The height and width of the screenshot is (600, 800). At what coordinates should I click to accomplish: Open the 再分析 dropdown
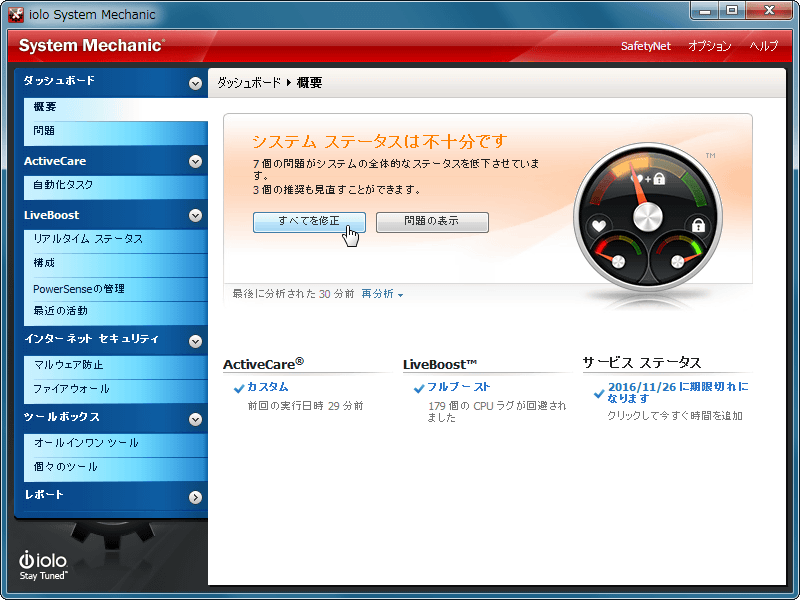point(382,294)
